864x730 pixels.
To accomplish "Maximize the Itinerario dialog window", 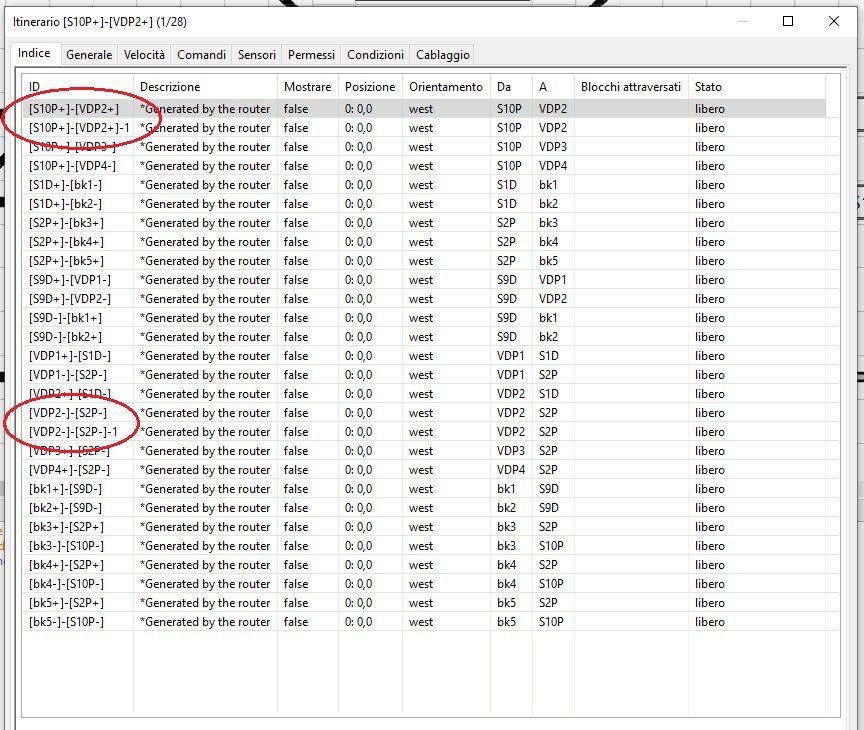I will point(788,21).
